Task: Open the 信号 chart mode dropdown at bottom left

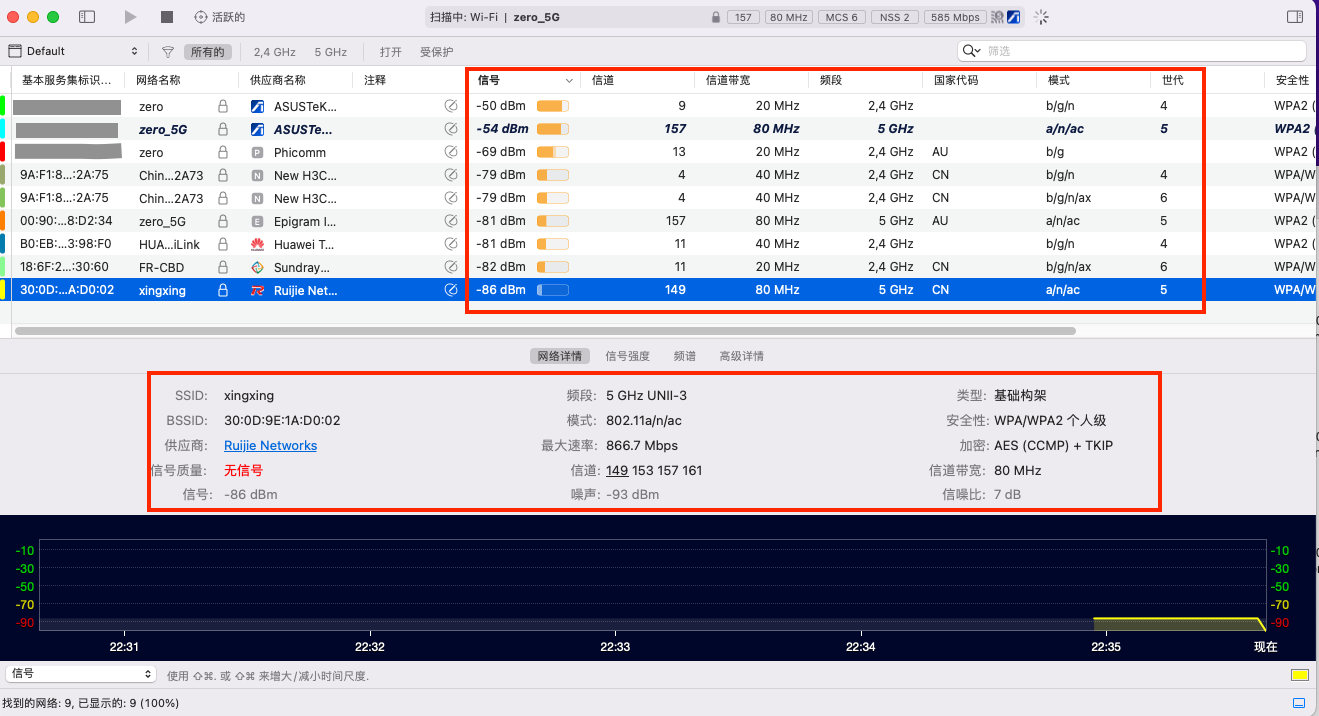Action: (x=80, y=674)
